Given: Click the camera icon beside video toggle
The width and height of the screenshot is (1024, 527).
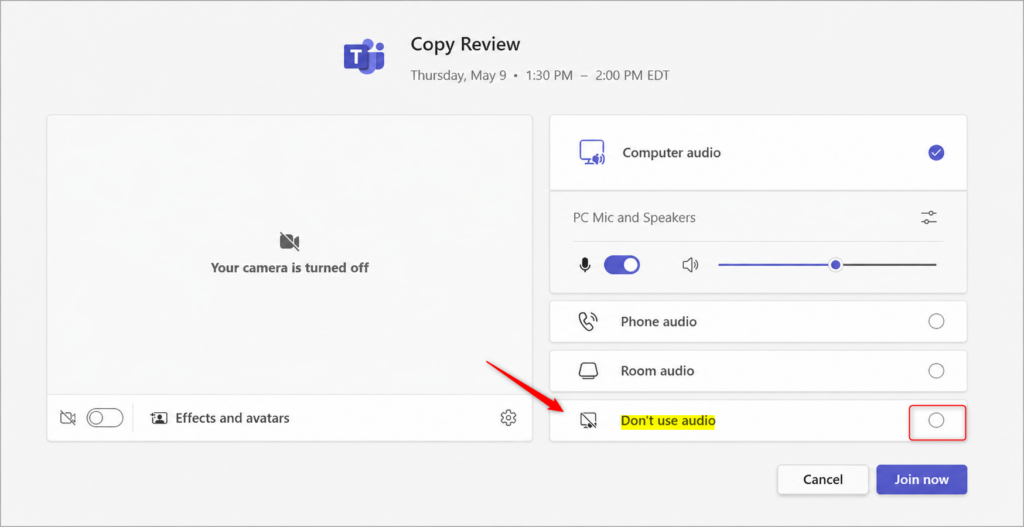Looking at the screenshot, I should (x=68, y=418).
